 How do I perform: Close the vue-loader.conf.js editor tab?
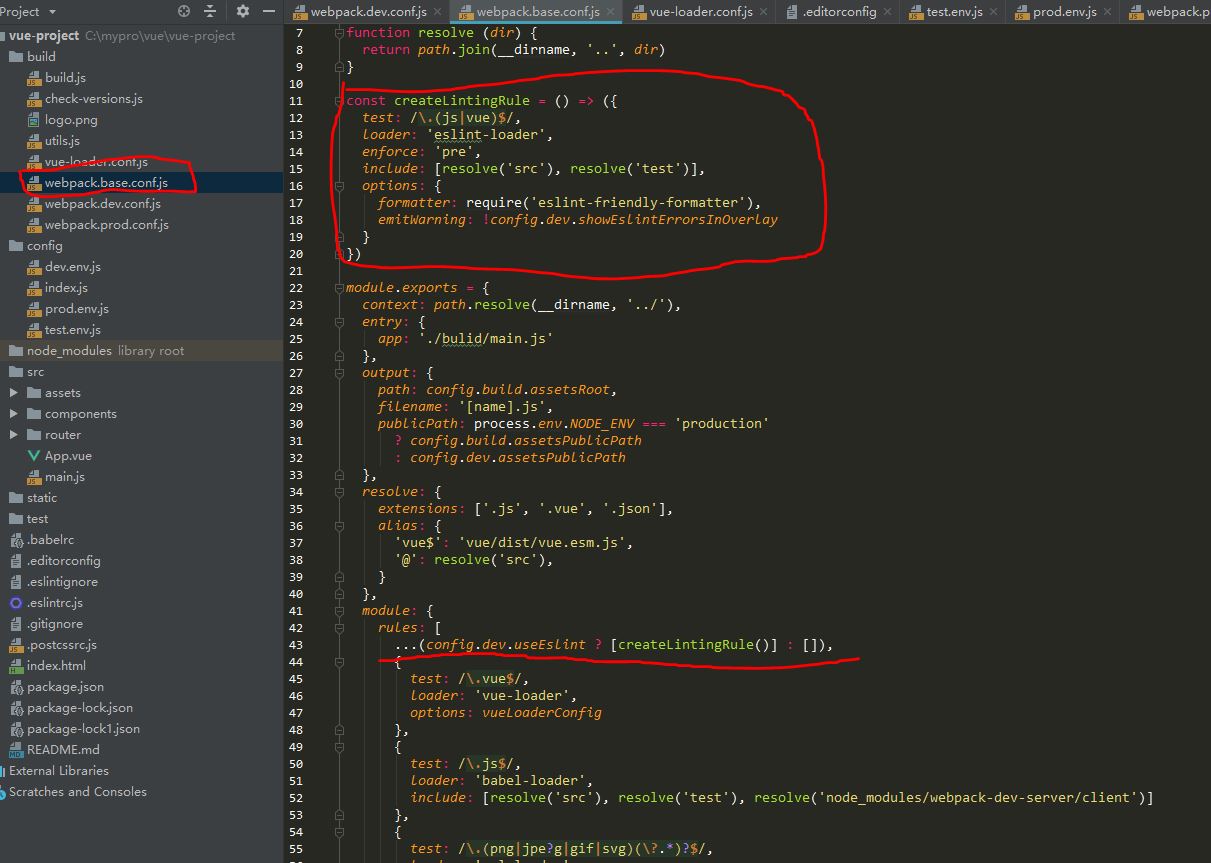point(764,12)
